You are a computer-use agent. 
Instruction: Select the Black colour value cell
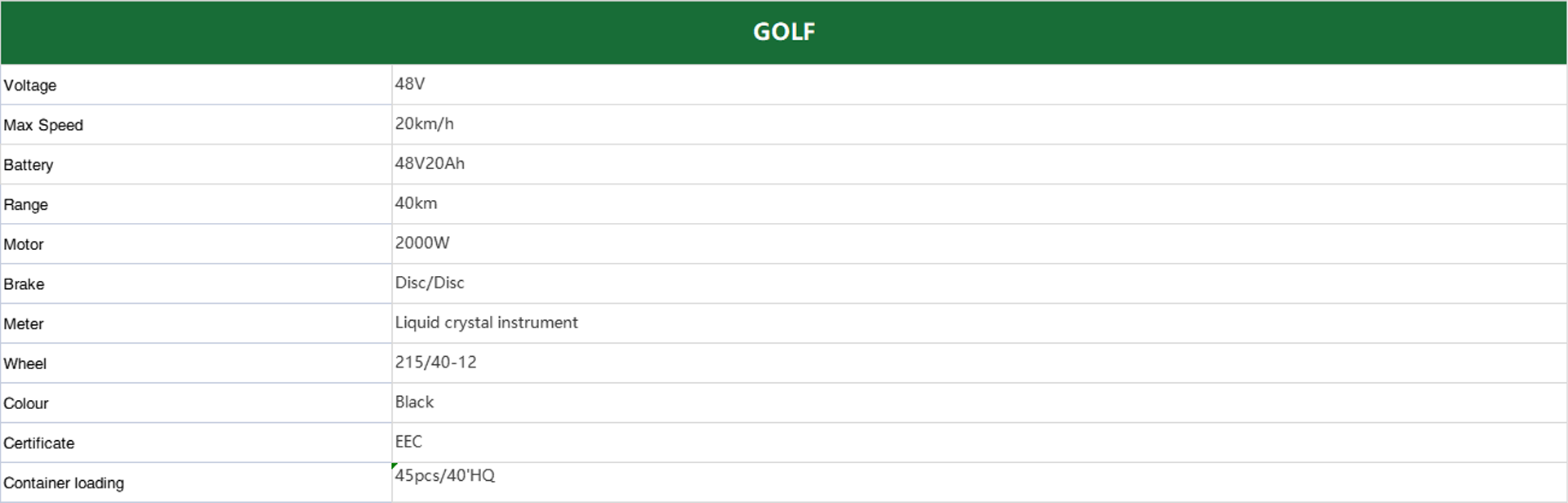point(979,403)
